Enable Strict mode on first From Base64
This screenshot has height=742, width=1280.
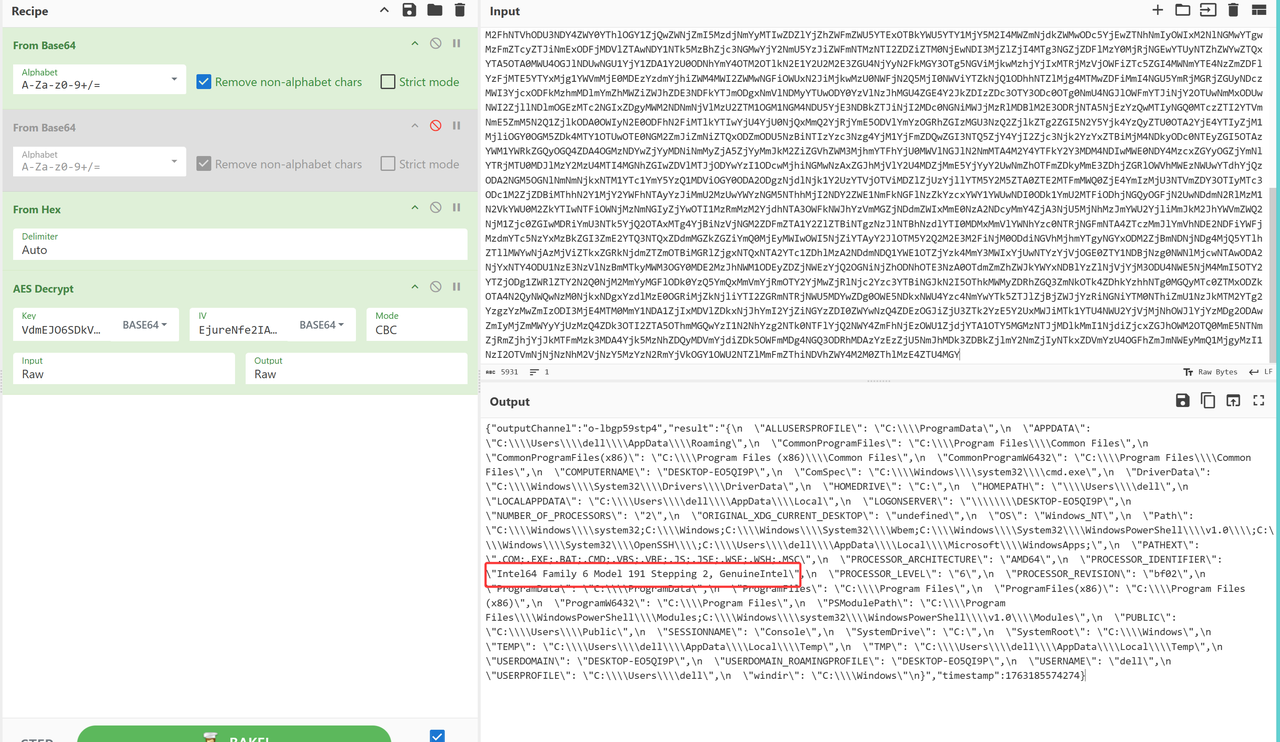pos(388,82)
